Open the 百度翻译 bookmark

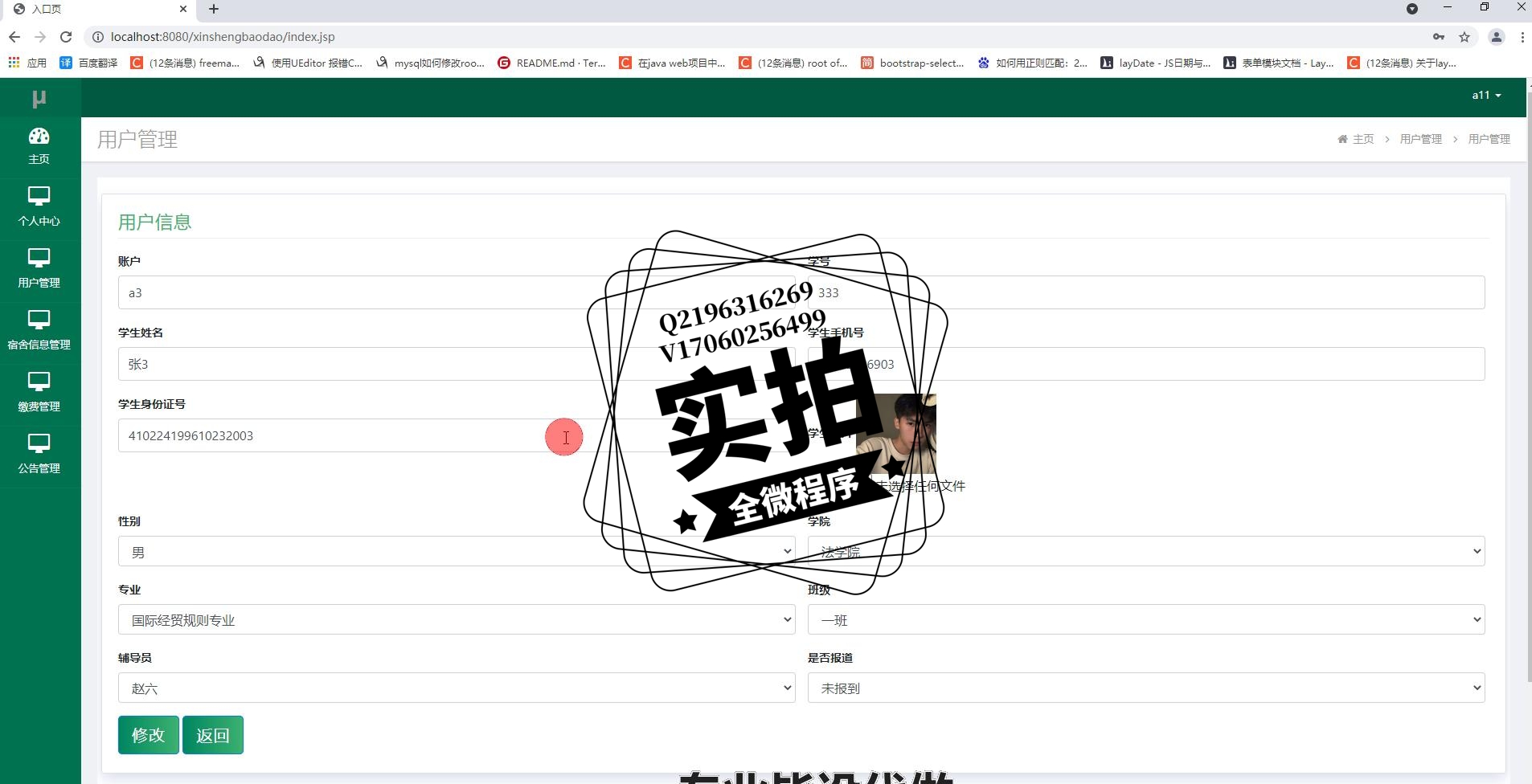(x=88, y=63)
